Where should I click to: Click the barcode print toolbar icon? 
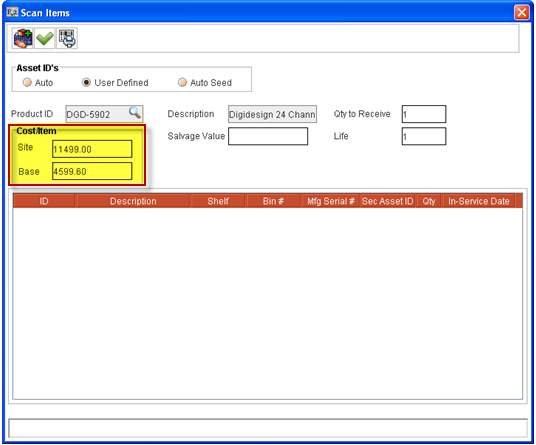[67, 38]
